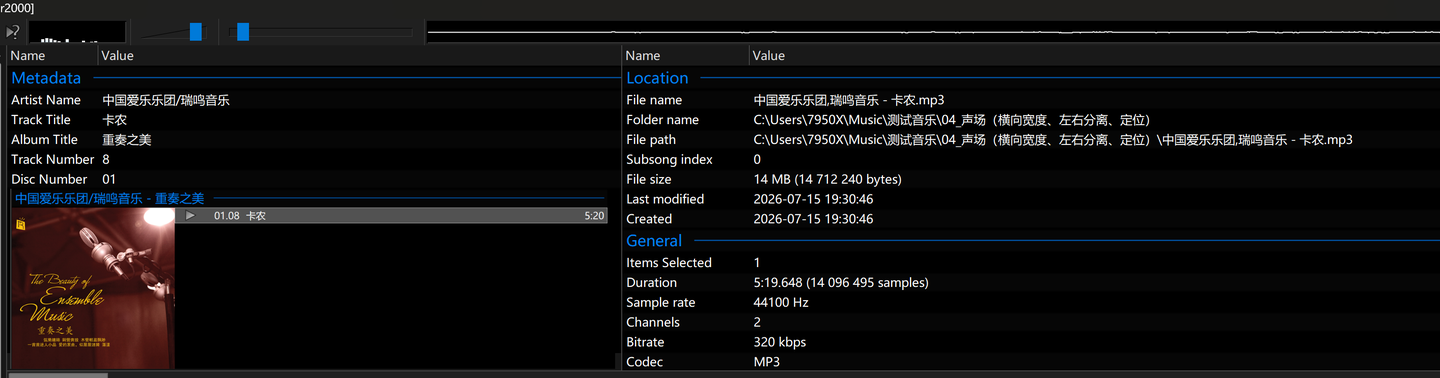The height and width of the screenshot is (378, 1440).
Task: Select the Bitrate label
Action: (645, 342)
